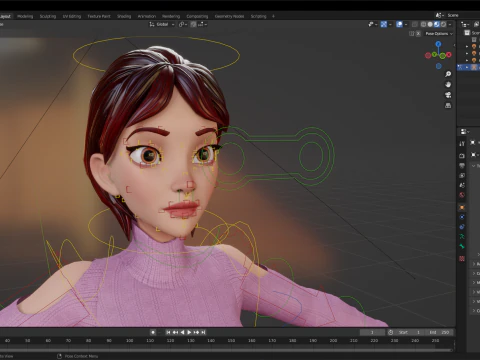
Task: Open the Object properties tab
Action: (x=462, y=207)
